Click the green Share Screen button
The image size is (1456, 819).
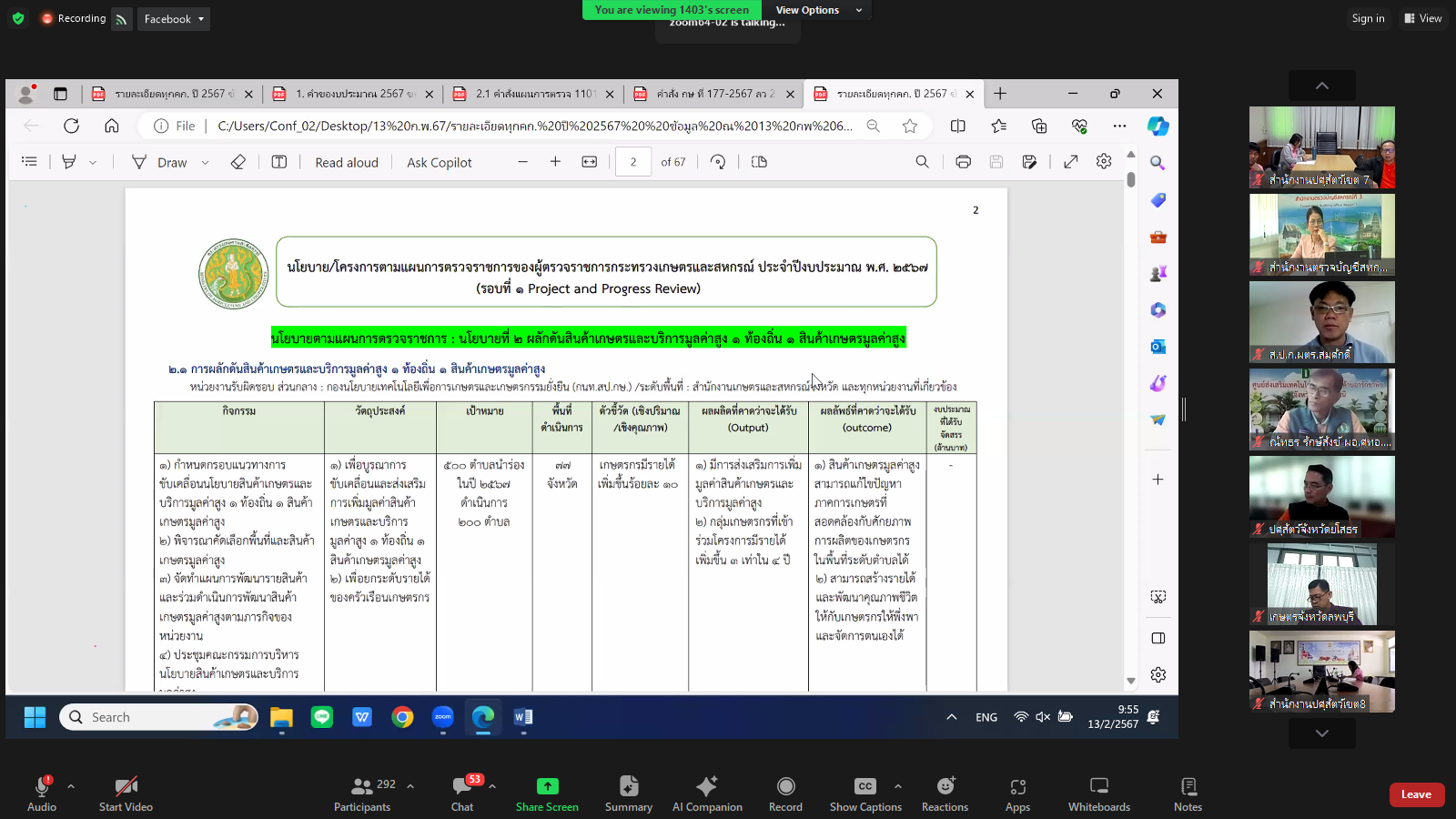[547, 794]
